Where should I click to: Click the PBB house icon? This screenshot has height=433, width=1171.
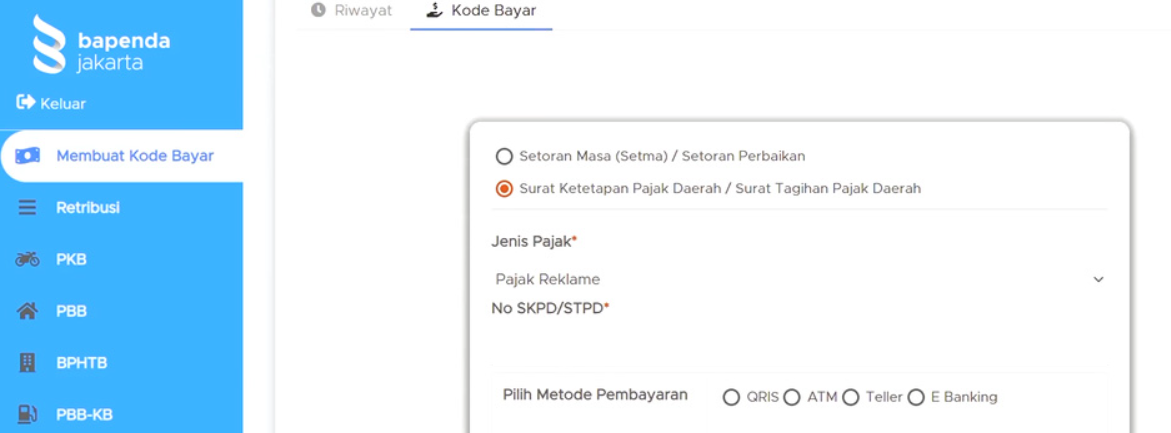[x=28, y=311]
